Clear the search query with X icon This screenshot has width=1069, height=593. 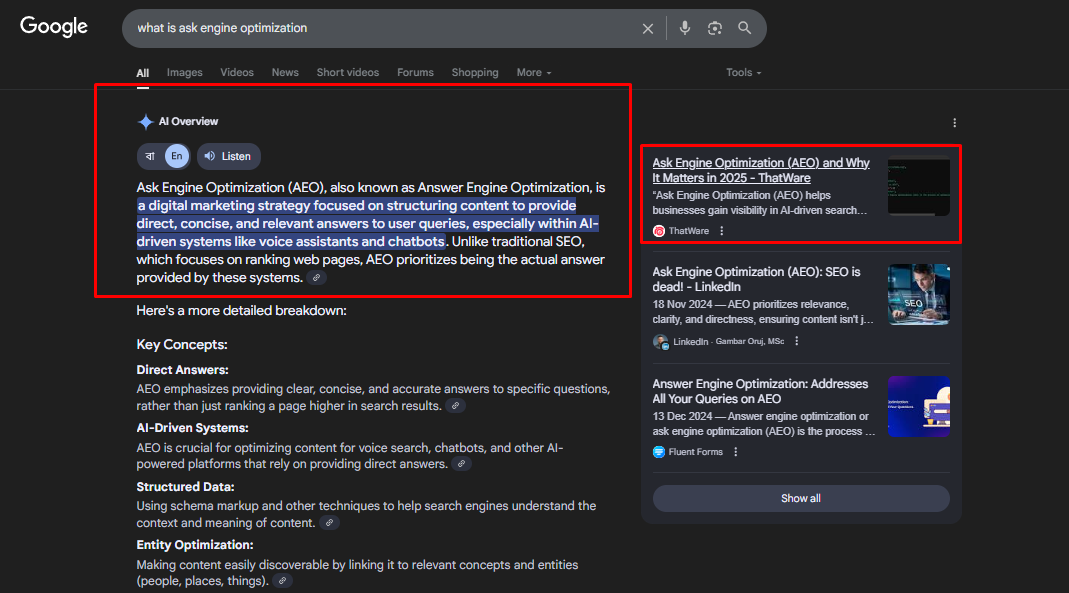tap(648, 29)
